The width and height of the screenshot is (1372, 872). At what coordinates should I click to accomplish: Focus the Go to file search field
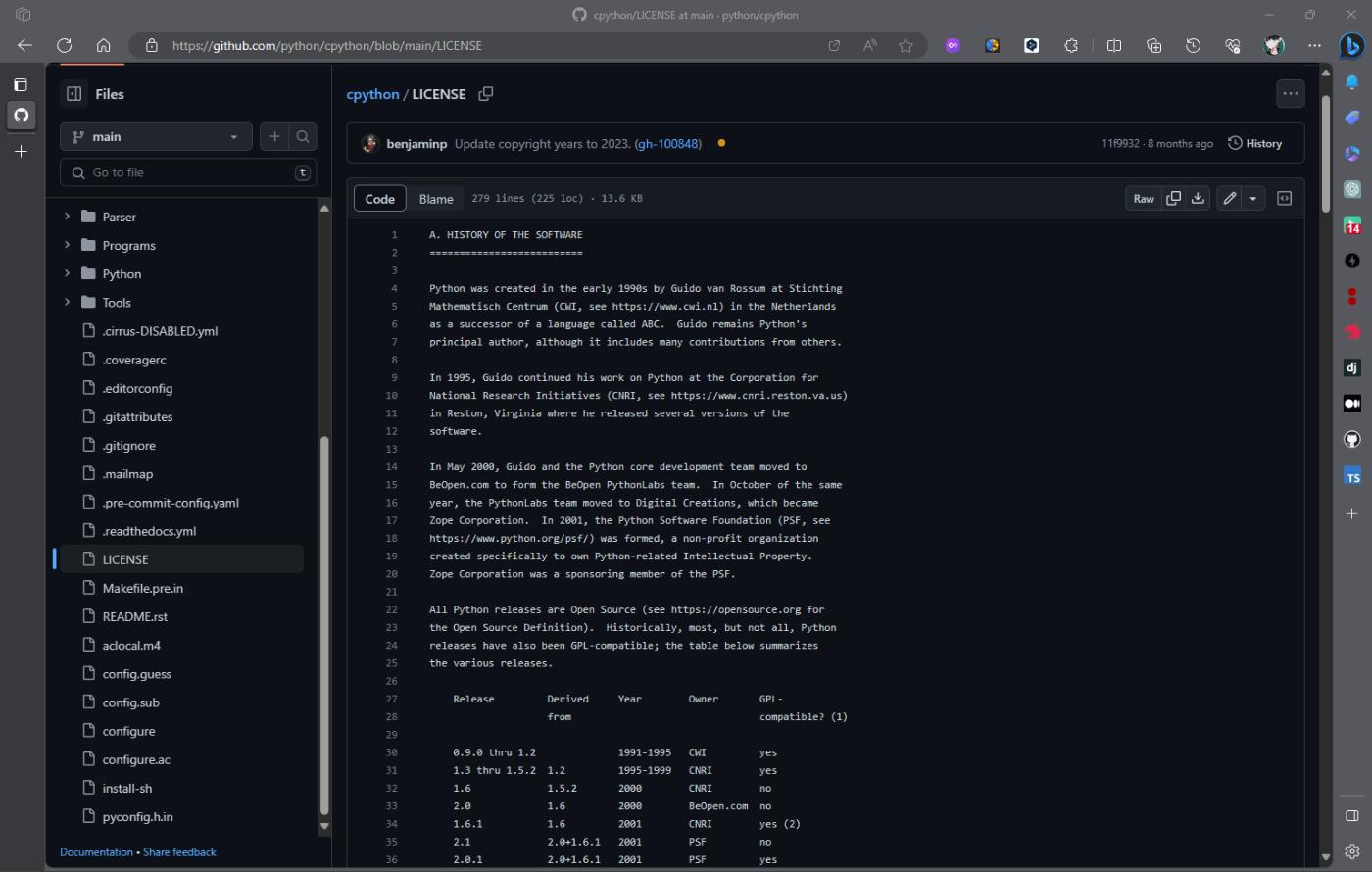[x=188, y=172]
